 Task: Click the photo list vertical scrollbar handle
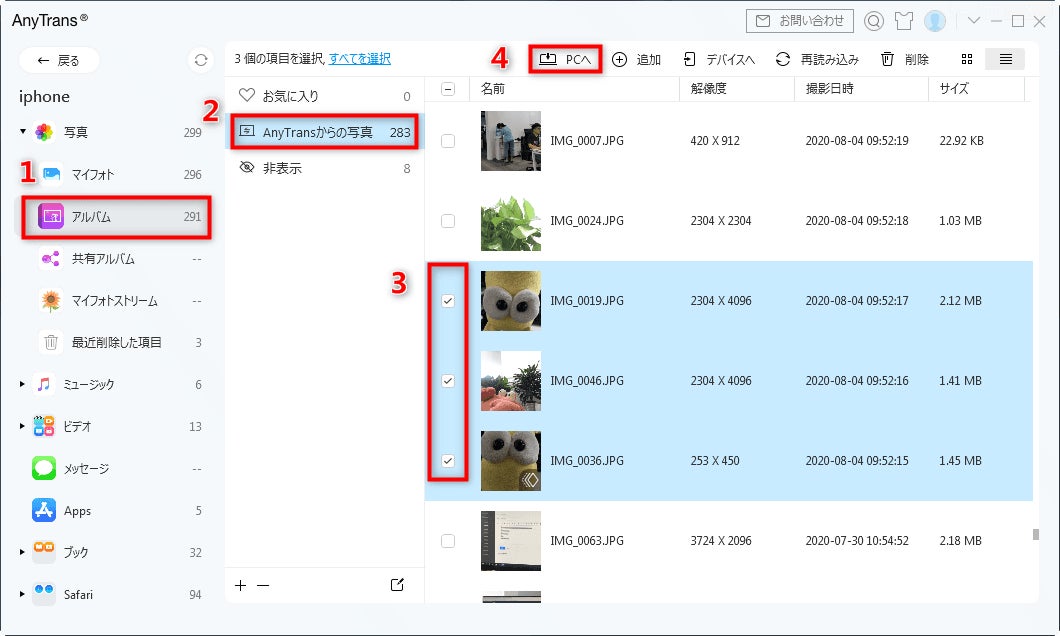point(1035,535)
